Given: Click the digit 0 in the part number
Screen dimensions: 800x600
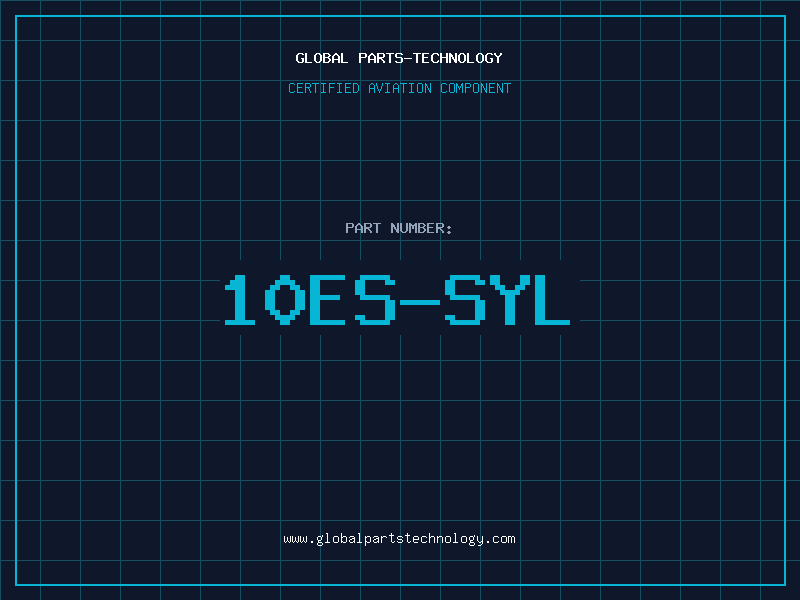Looking at the screenshot, I should coord(287,300).
